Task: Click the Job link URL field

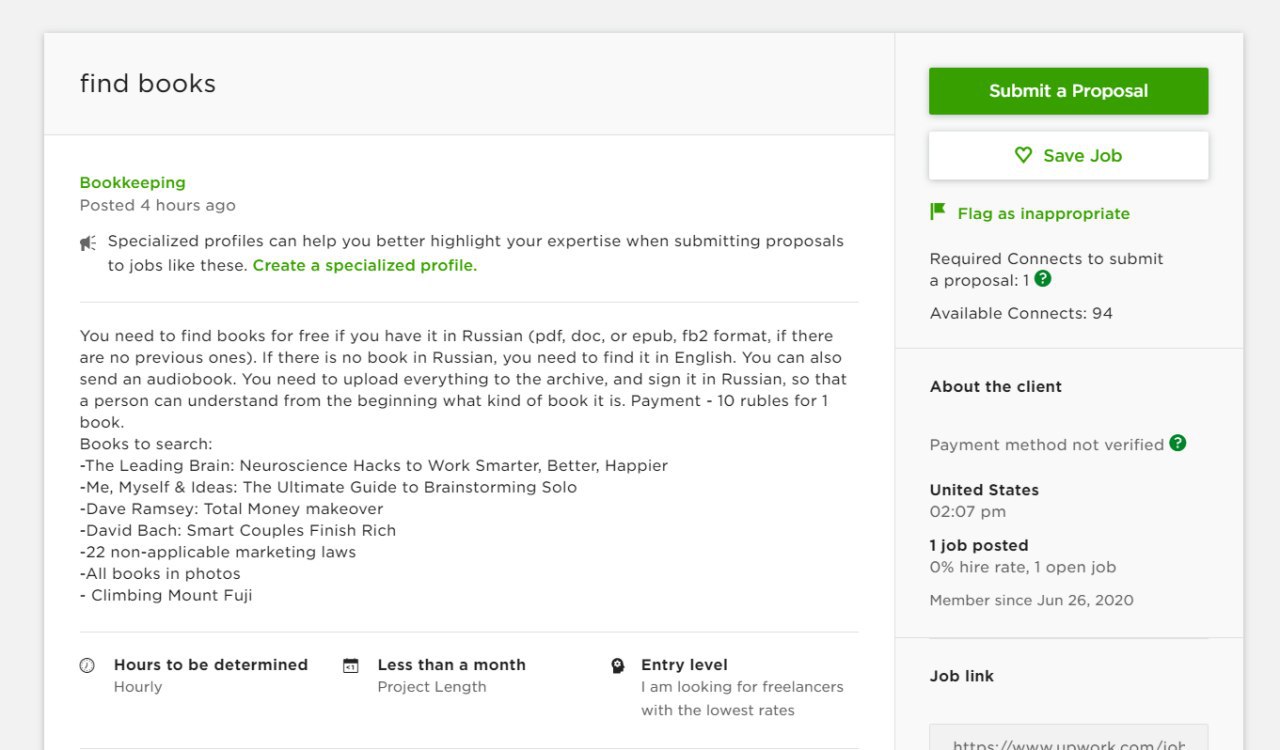Action: (x=1068, y=737)
